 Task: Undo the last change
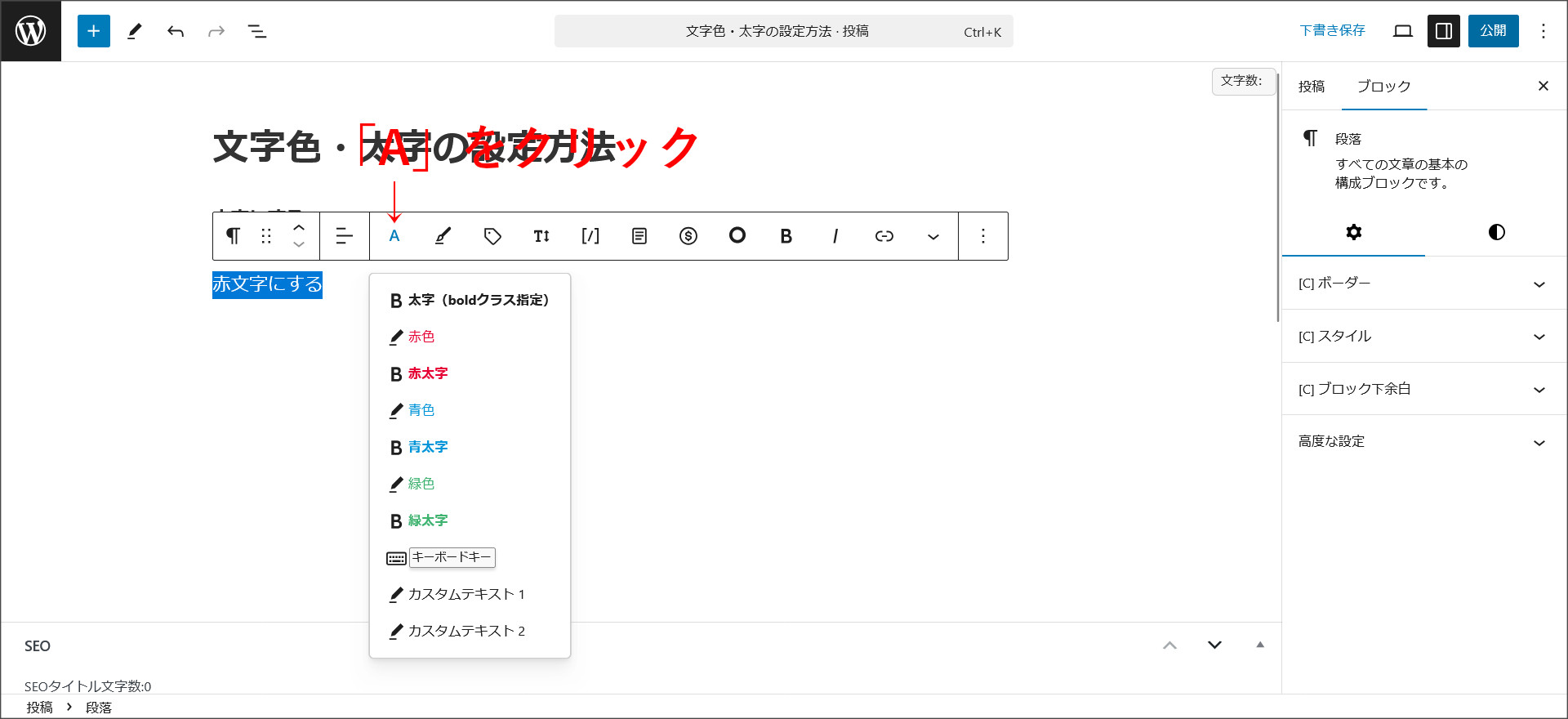point(176,31)
